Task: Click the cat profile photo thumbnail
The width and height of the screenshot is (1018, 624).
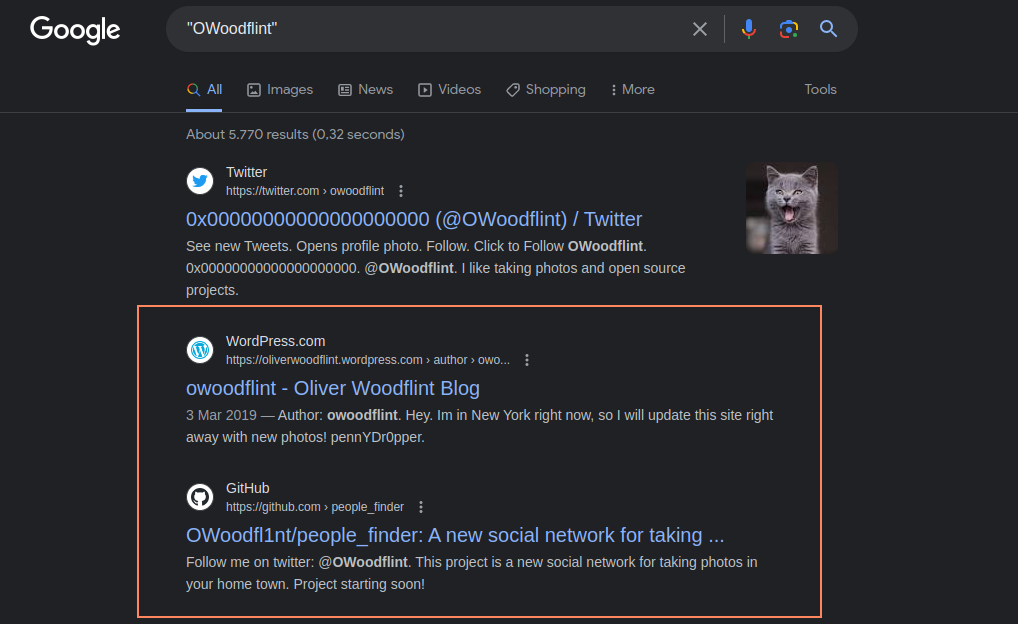Action: [x=791, y=208]
